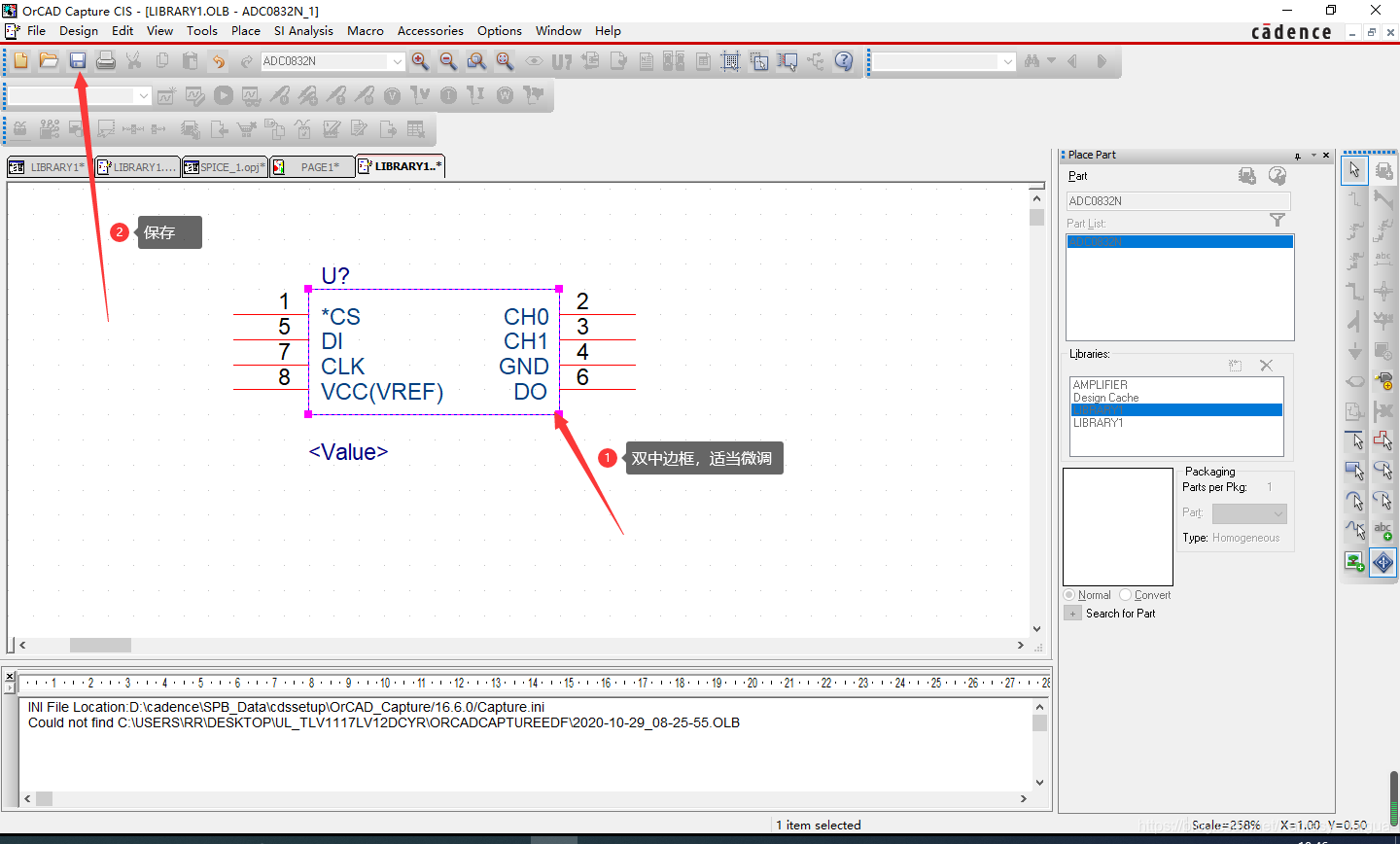The image size is (1400, 844).
Task: Switch to the PAGE1* tab
Action: [x=319, y=167]
